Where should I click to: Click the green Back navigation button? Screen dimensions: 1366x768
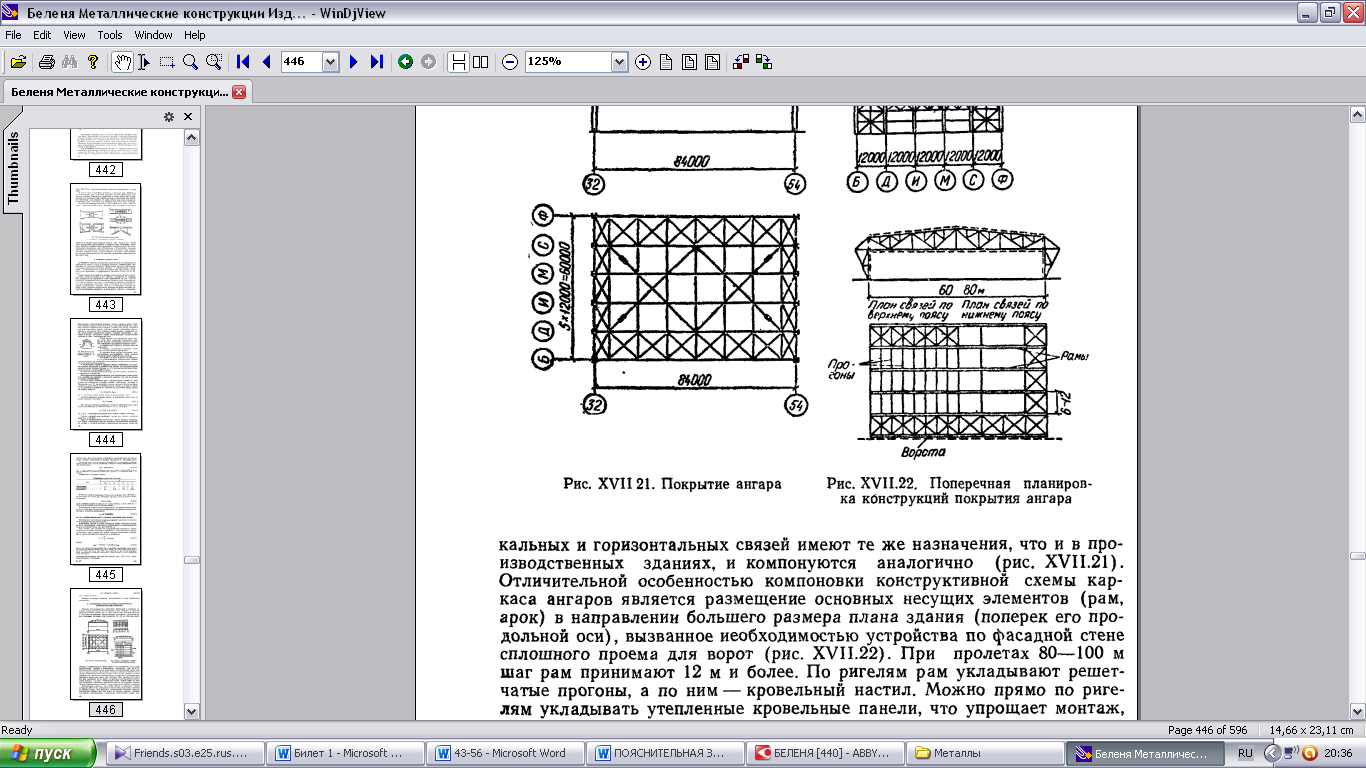pos(405,62)
